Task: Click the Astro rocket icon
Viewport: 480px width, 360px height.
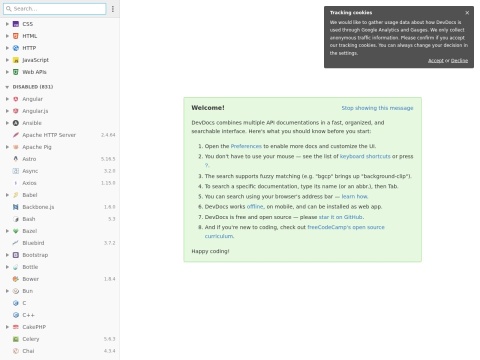Action: click(16, 159)
